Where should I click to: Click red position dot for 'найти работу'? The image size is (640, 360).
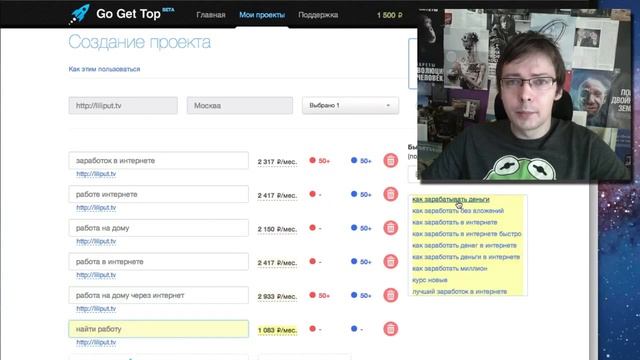tap(312, 329)
